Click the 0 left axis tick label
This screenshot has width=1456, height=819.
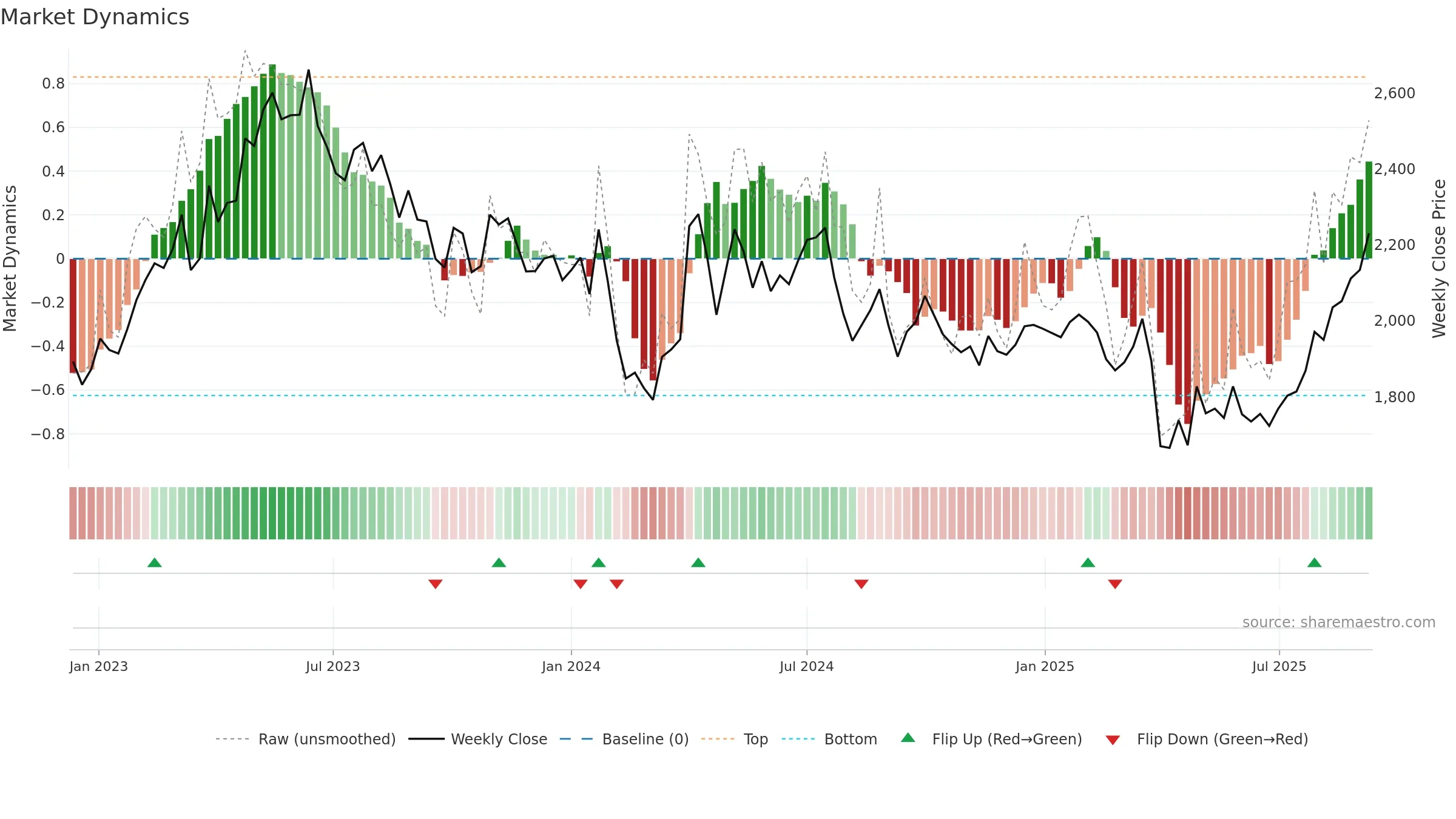(60, 259)
